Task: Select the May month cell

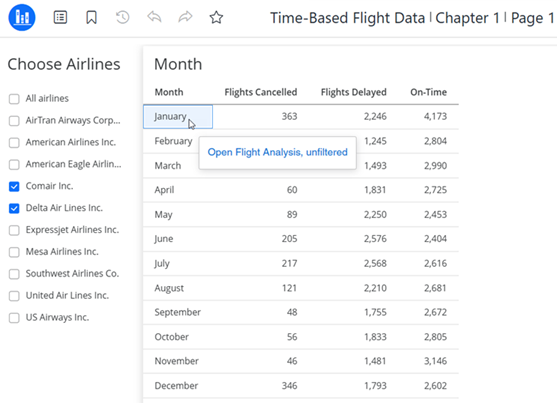Action: click(x=163, y=214)
